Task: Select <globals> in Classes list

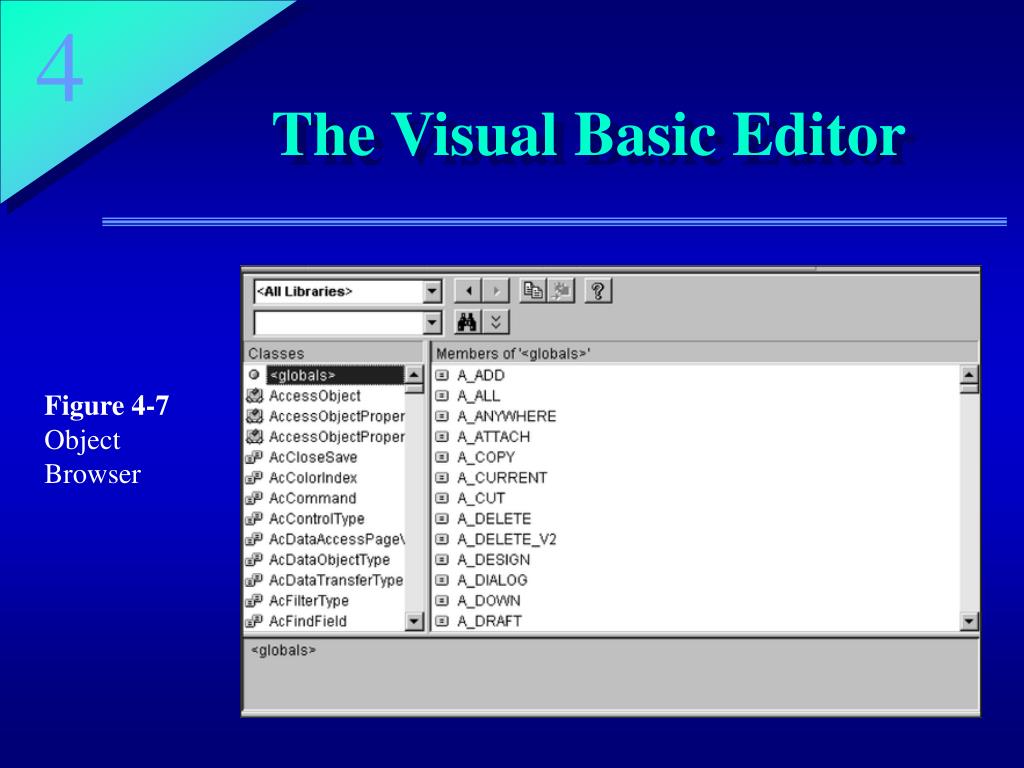Action: 336,376
